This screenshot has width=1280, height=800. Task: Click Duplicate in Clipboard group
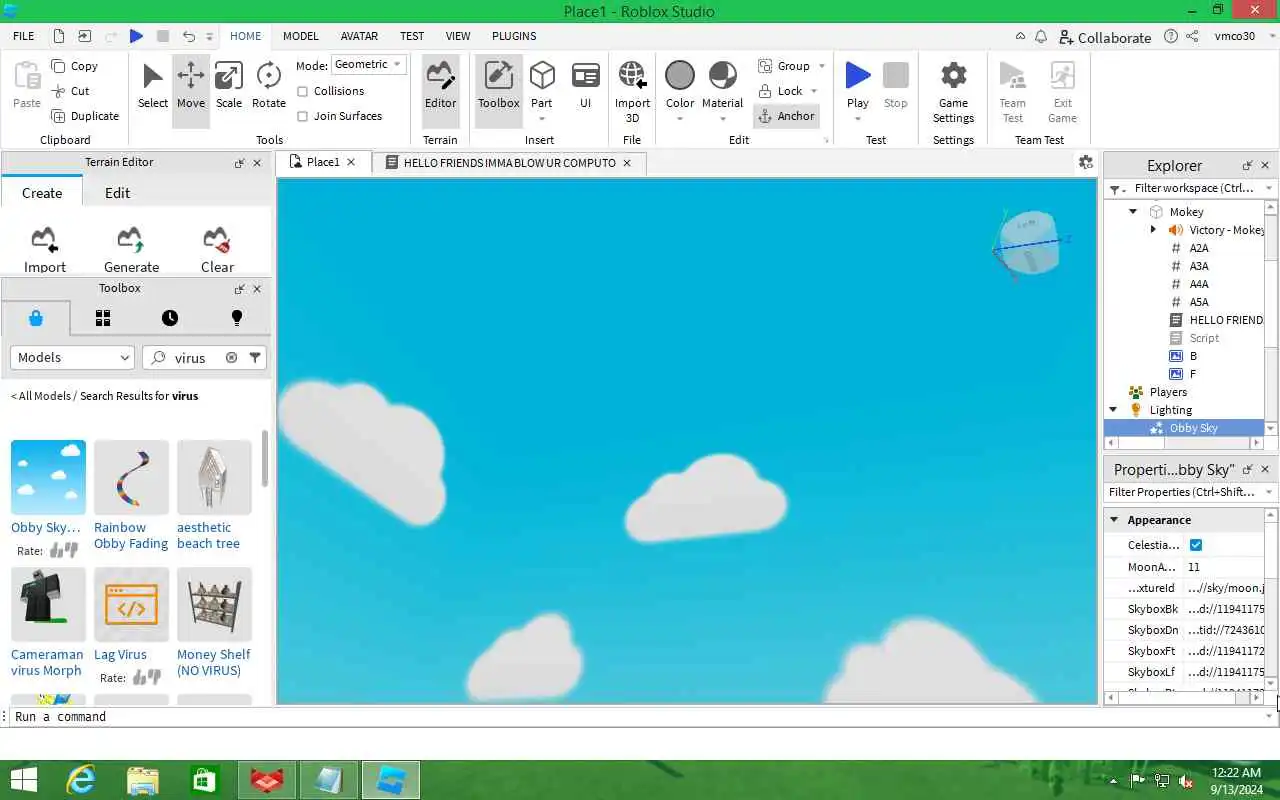click(x=85, y=116)
